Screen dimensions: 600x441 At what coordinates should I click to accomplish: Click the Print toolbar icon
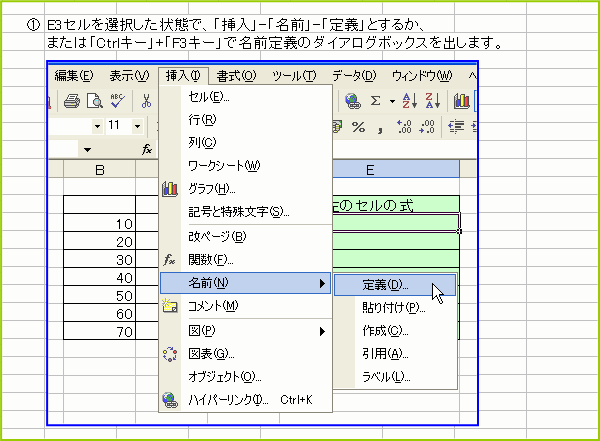pos(72,101)
